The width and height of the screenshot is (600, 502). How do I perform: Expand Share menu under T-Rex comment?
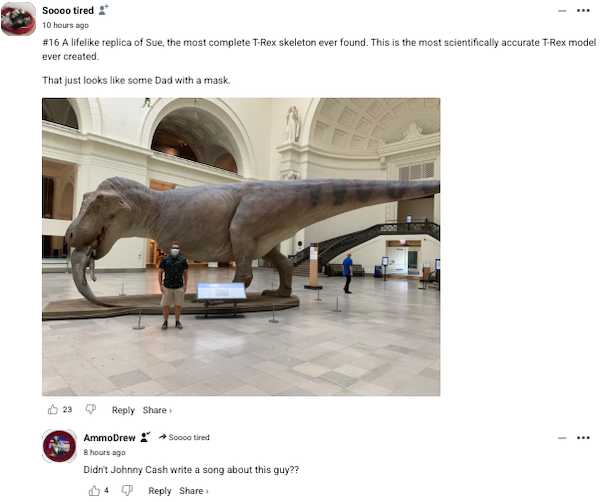[x=157, y=410]
